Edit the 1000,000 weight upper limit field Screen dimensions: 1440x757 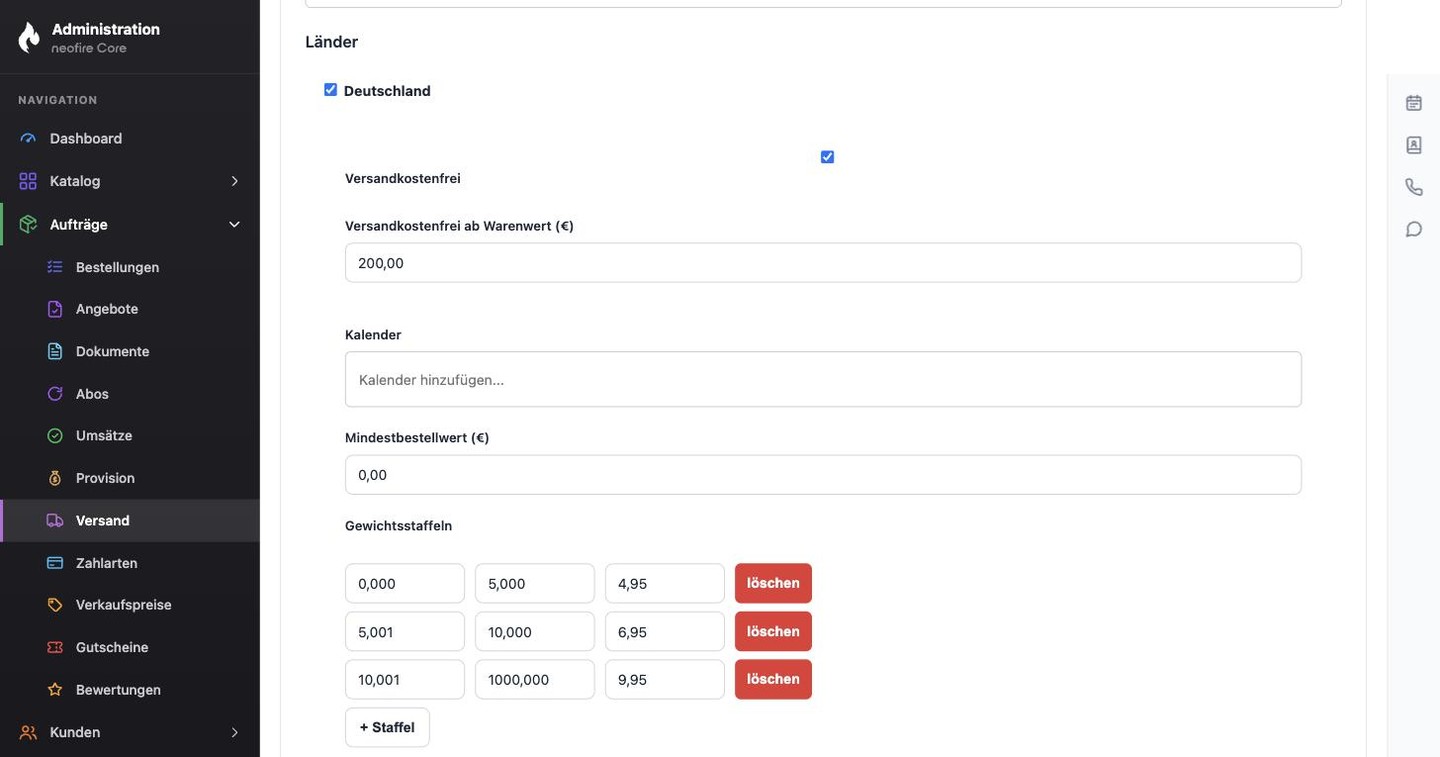(535, 680)
